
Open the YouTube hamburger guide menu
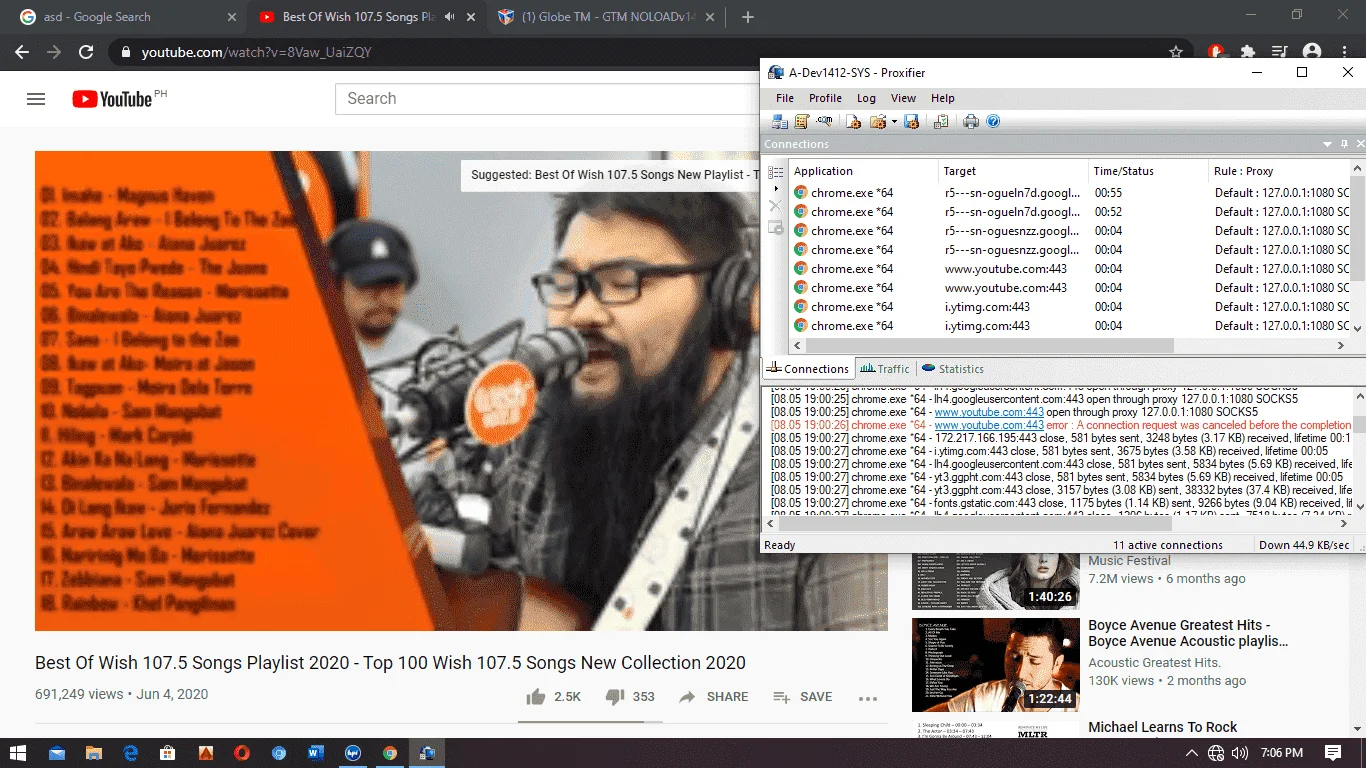[36, 99]
